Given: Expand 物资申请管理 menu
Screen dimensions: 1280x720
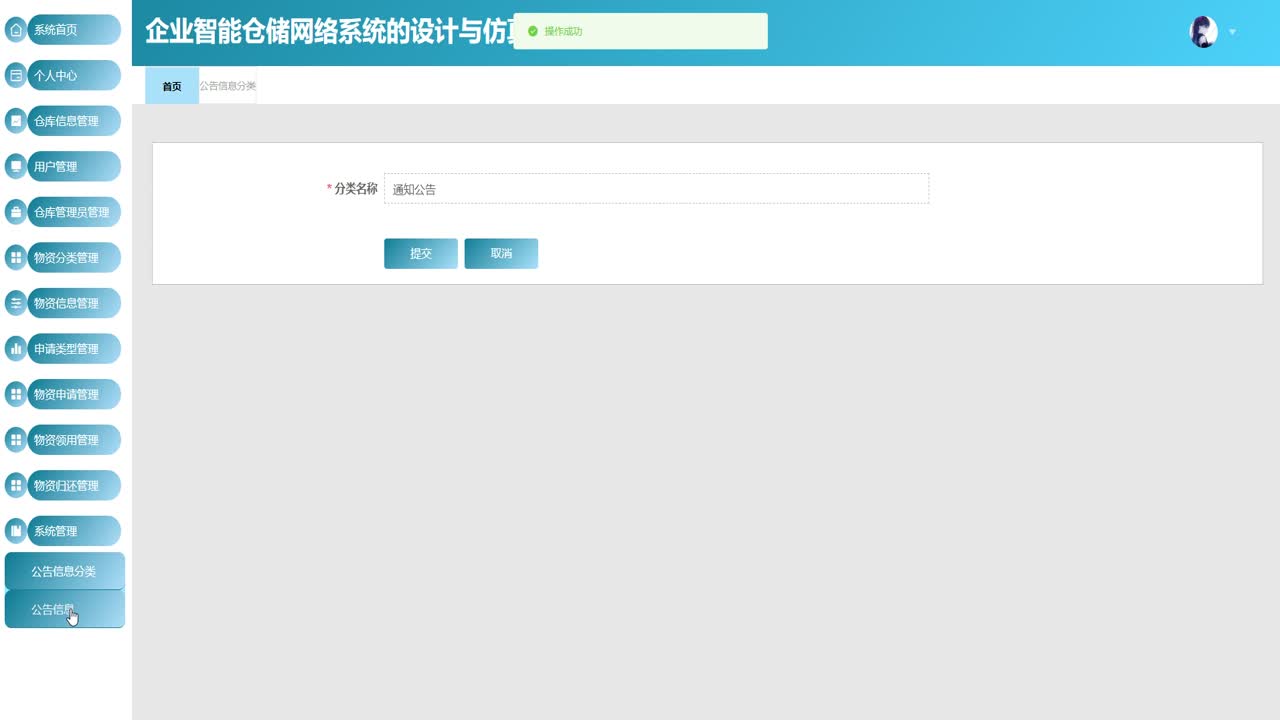Looking at the screenshot, I should click(74, 394).
